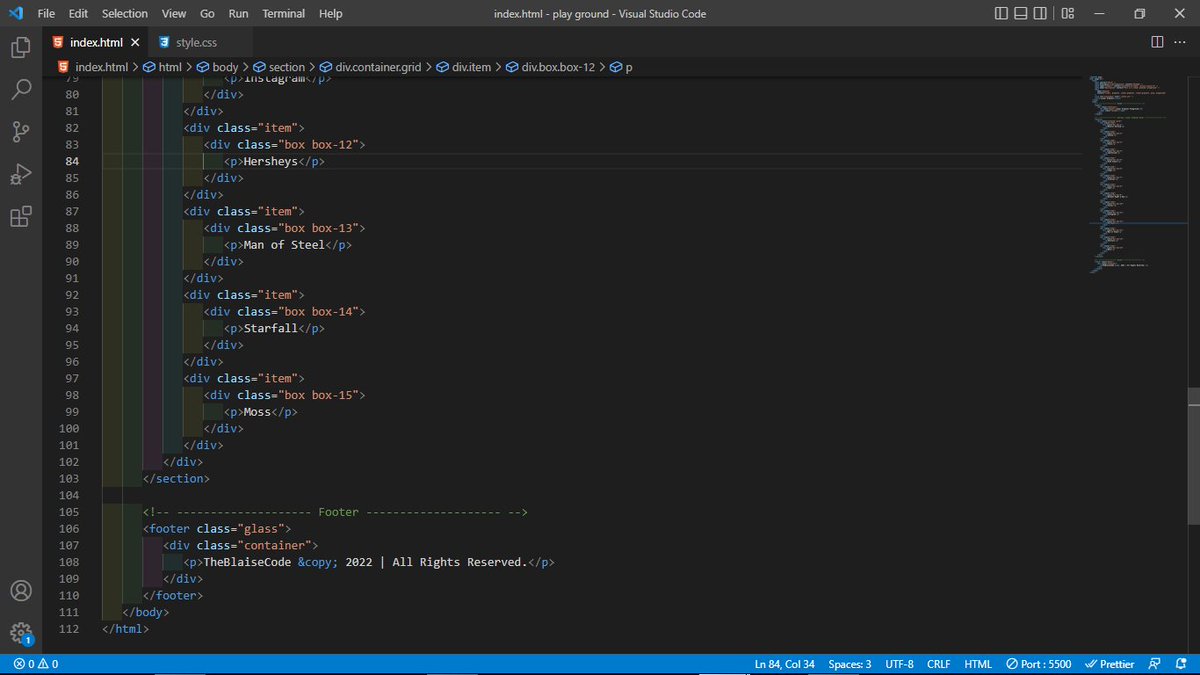Expand div.box.box-12 breadcrumb
The height and width of the screenshot is (675, 1200).
pyautogui.click(x=550, y=67)
